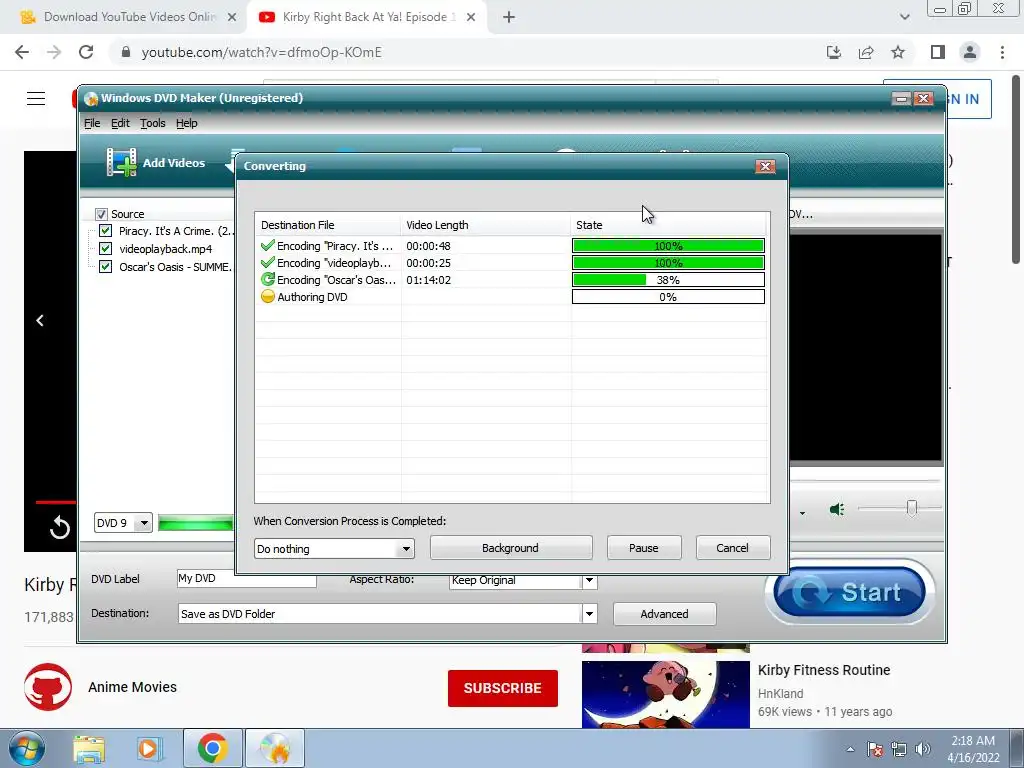Select the Video Length column header
The image size is (1024, 768).
(485, 225)
